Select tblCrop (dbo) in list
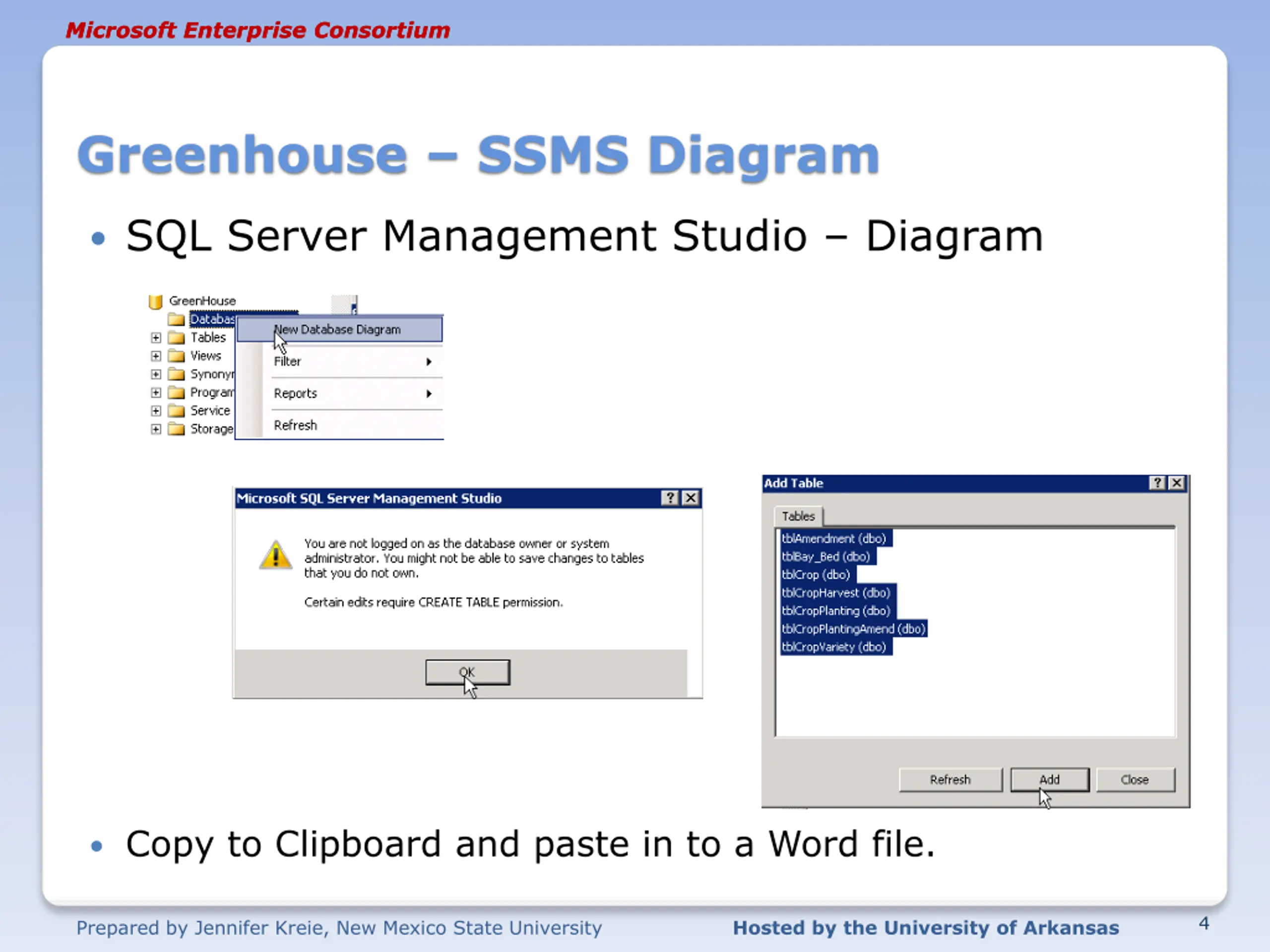Screen dimensions: 1270x952 (x=818, y=574)
